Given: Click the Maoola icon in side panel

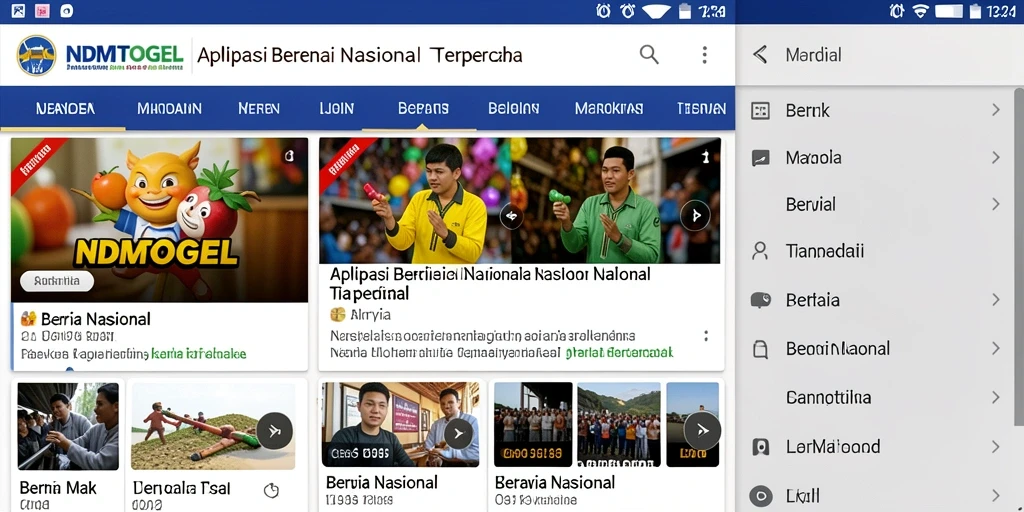Looking at the screenshot, I should pos(760,157).
